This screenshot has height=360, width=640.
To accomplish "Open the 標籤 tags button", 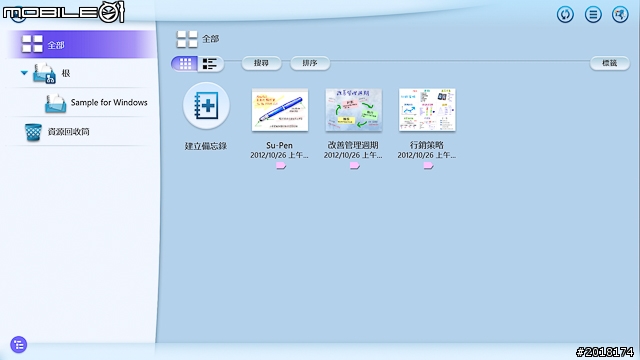I will click(x=609, y=63).
